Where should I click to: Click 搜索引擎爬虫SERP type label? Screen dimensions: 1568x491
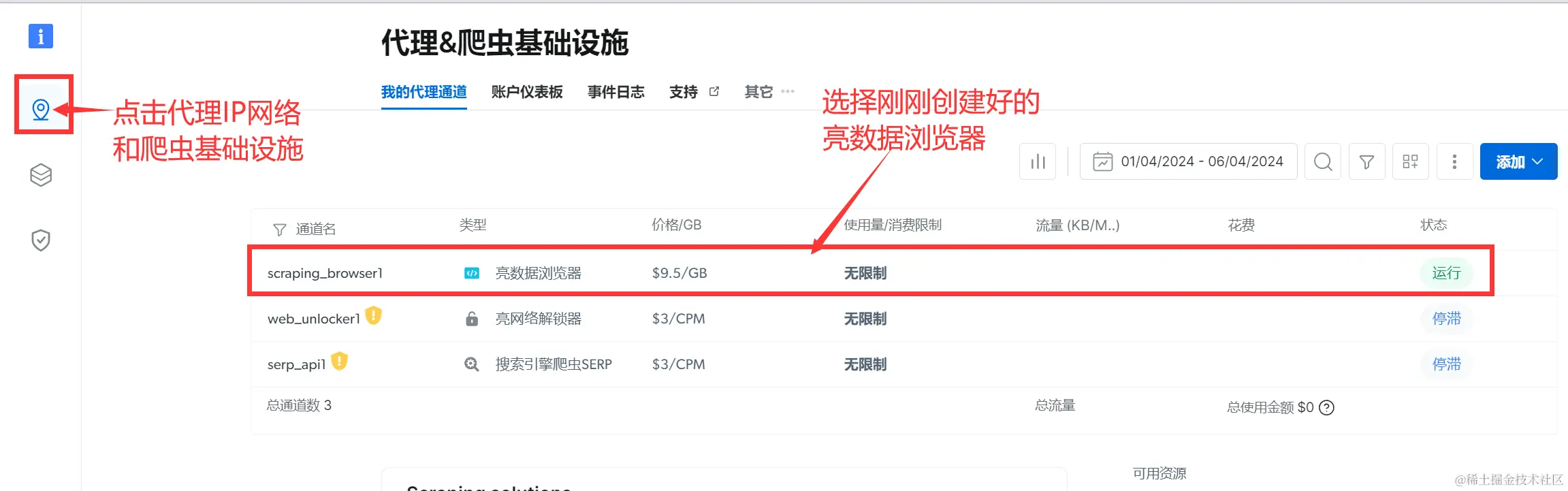click(x=554, y=364)
